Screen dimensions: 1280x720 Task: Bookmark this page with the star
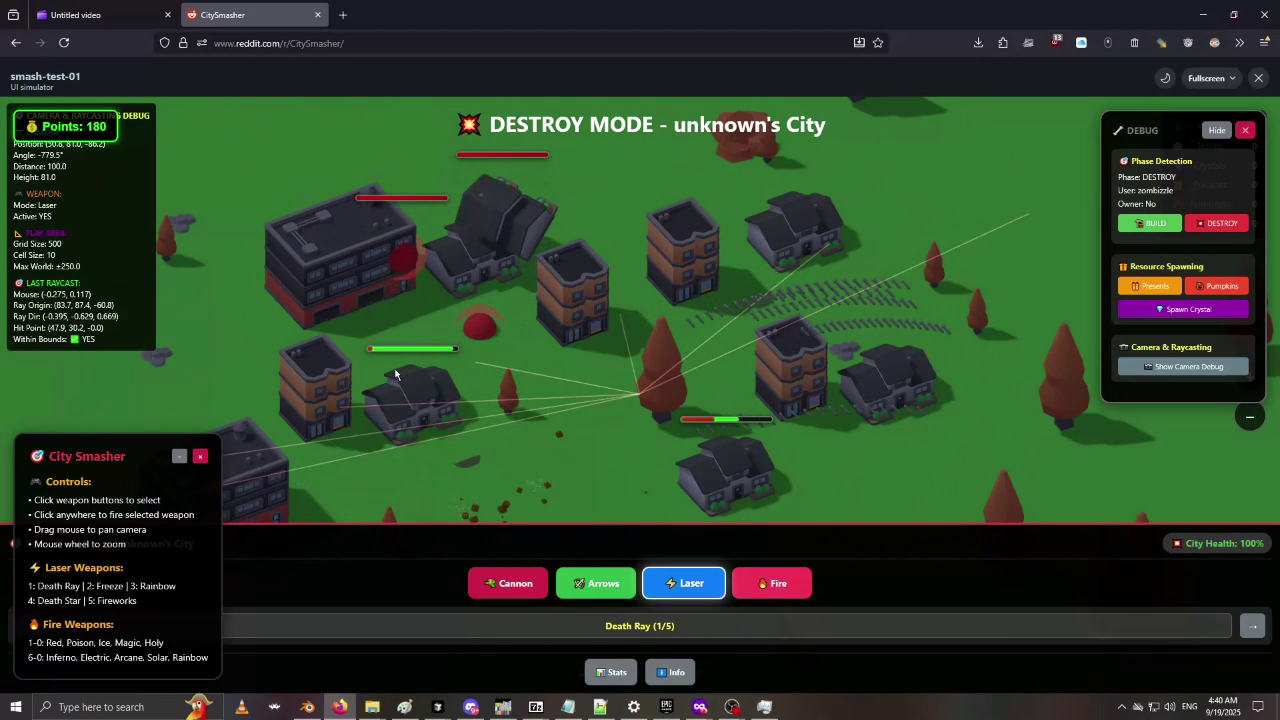point(878,43)
